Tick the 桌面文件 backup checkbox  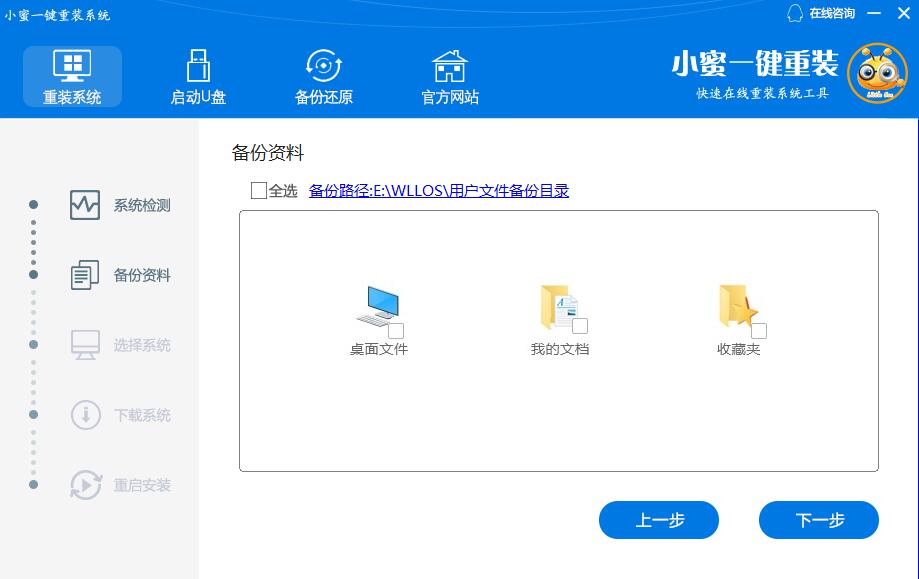point(396,331)
